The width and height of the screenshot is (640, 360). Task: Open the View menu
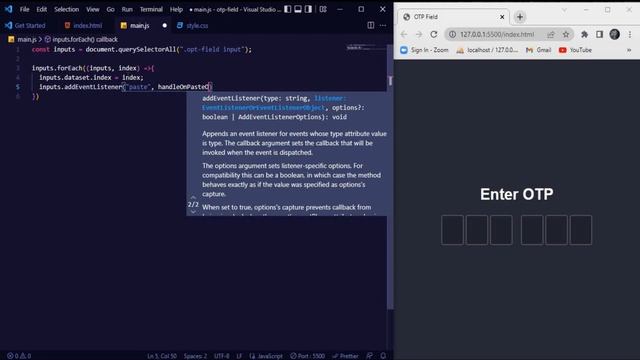pos(93,9)
